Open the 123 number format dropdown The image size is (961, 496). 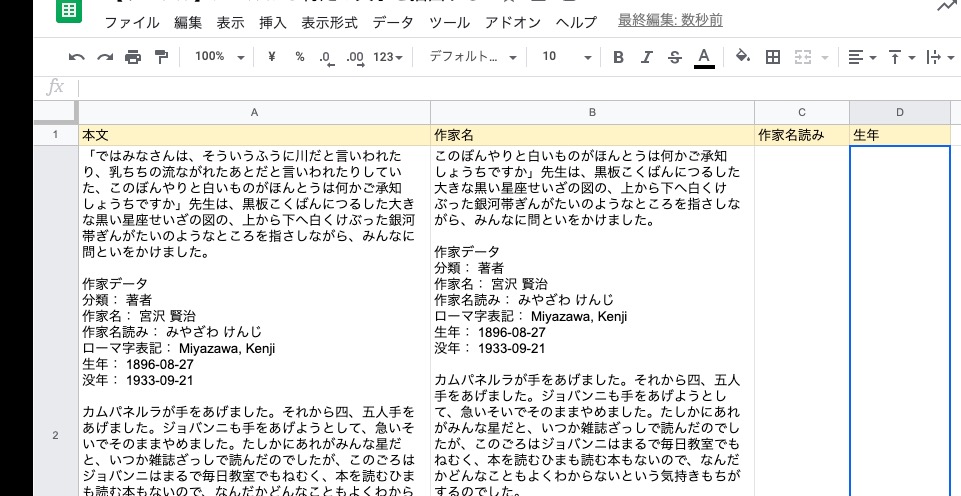pyautogui.click(x=388, y=58)
